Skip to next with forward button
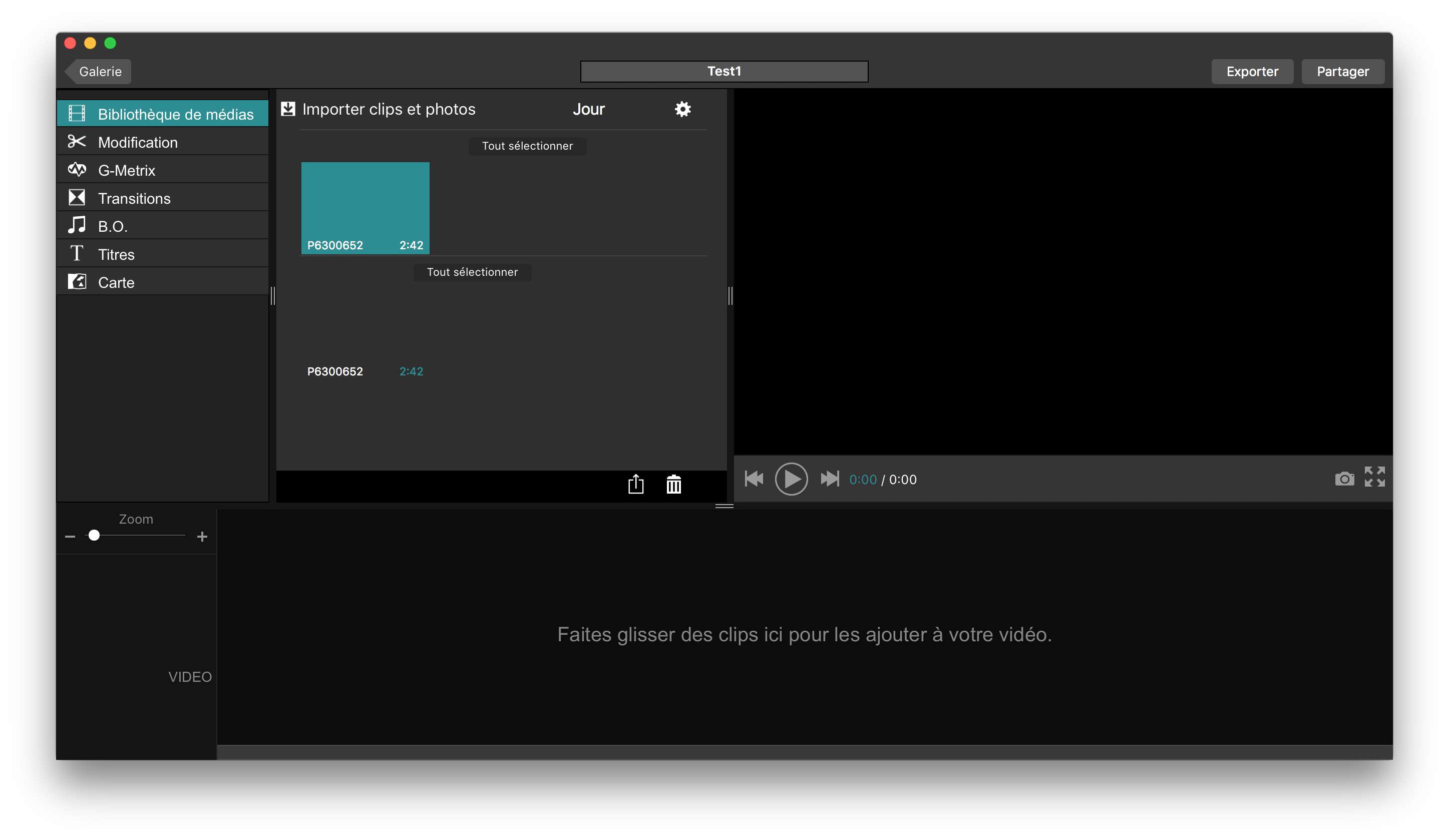Image resolution: width=1449 pixels, height=840 pixels. click(830, 479)
